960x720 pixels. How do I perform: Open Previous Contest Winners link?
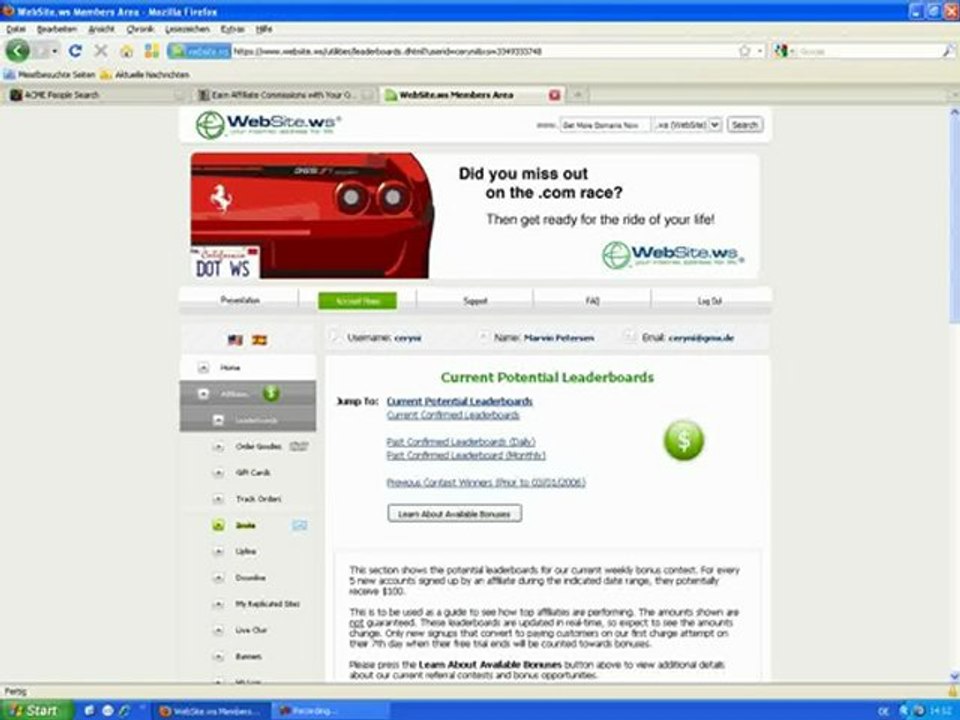(486, 482)
